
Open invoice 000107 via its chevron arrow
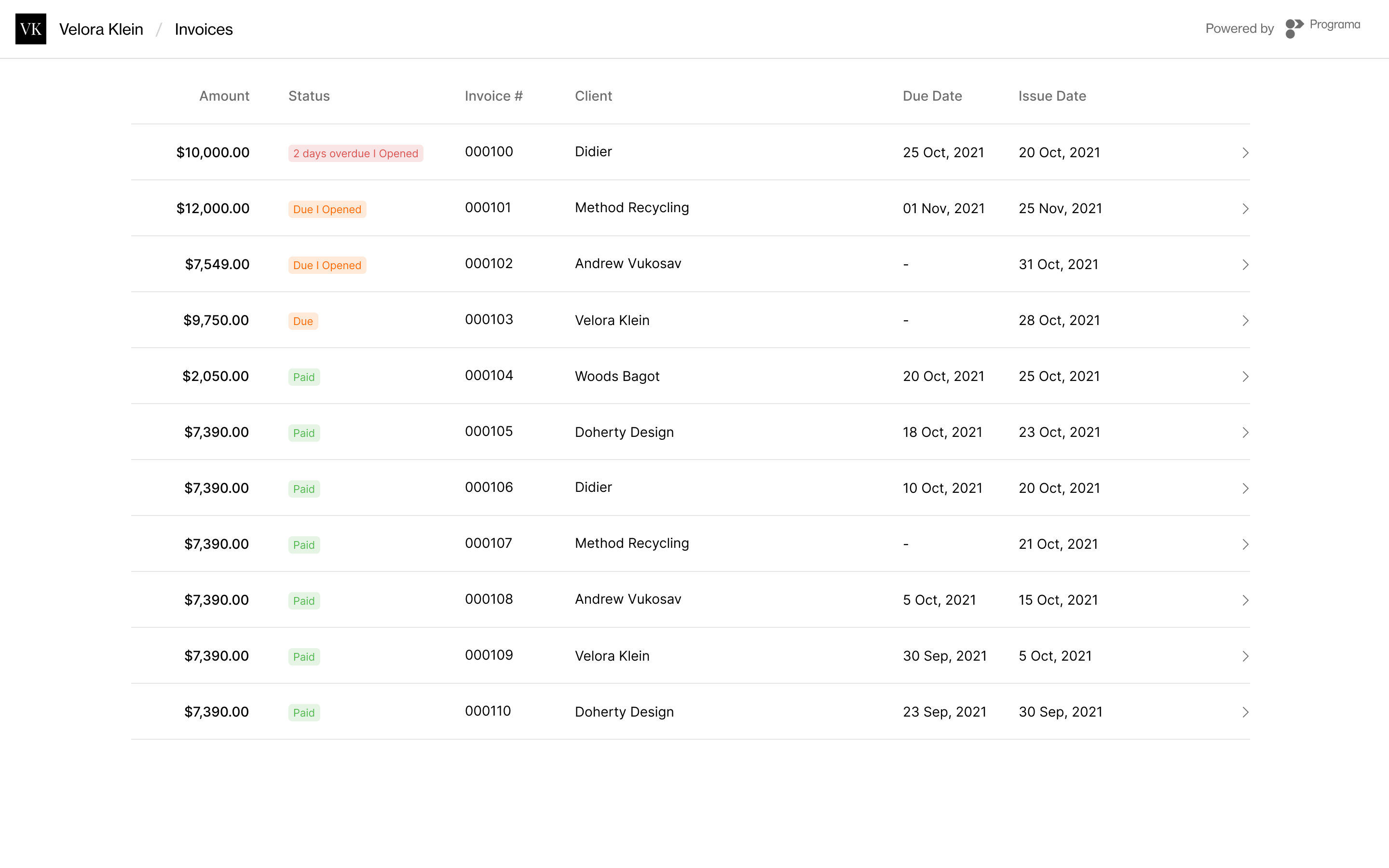click(x=1245, y=544)
